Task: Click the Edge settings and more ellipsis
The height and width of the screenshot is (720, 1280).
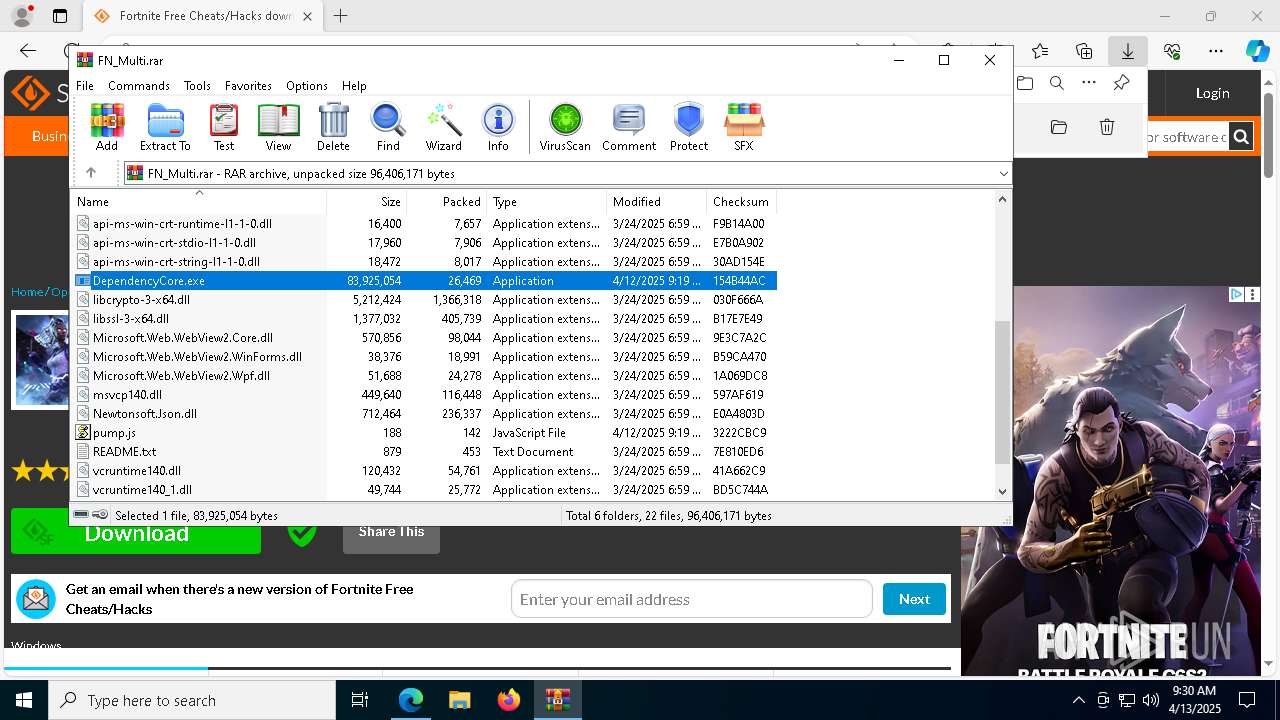Action: [1215, 51]
